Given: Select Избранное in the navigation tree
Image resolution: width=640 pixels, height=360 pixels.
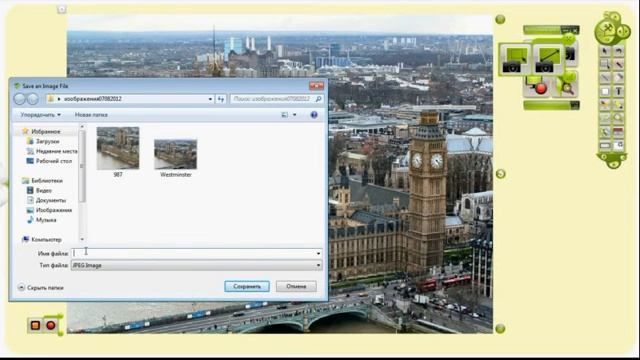Looking at the screenshot, I should coord(42,131).
